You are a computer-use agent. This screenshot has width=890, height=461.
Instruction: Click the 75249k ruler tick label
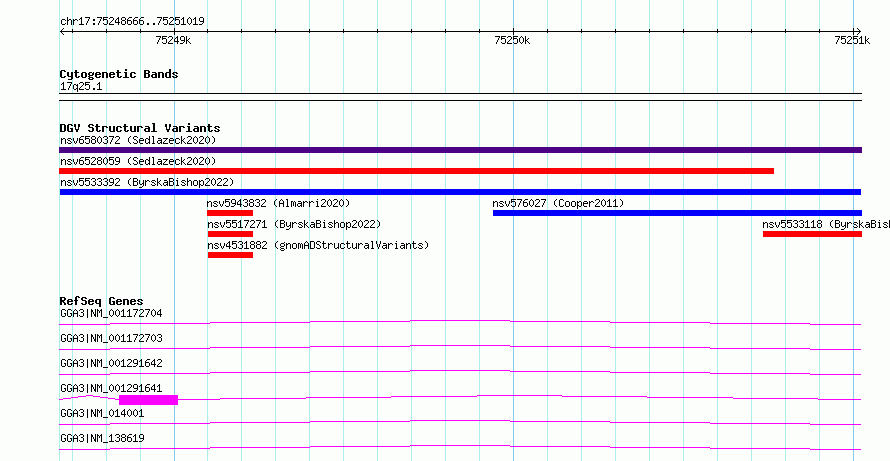coord(173,40)
